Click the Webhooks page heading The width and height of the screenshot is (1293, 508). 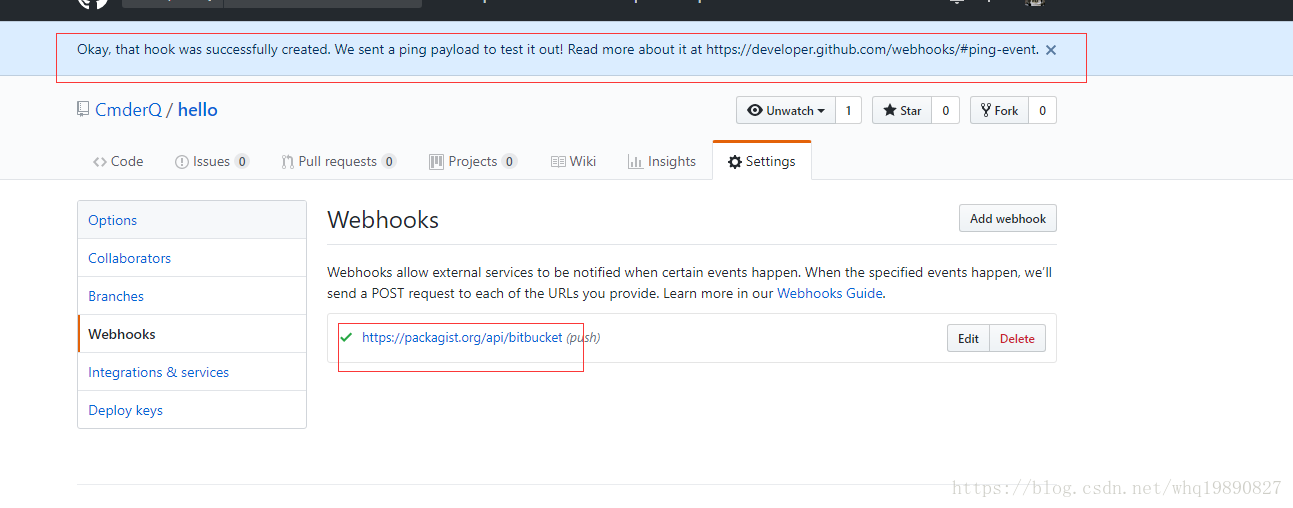click(383, 220)
